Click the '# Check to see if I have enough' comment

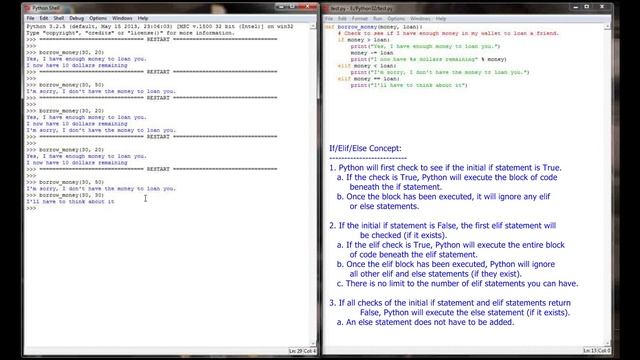(x=448, y=33)
